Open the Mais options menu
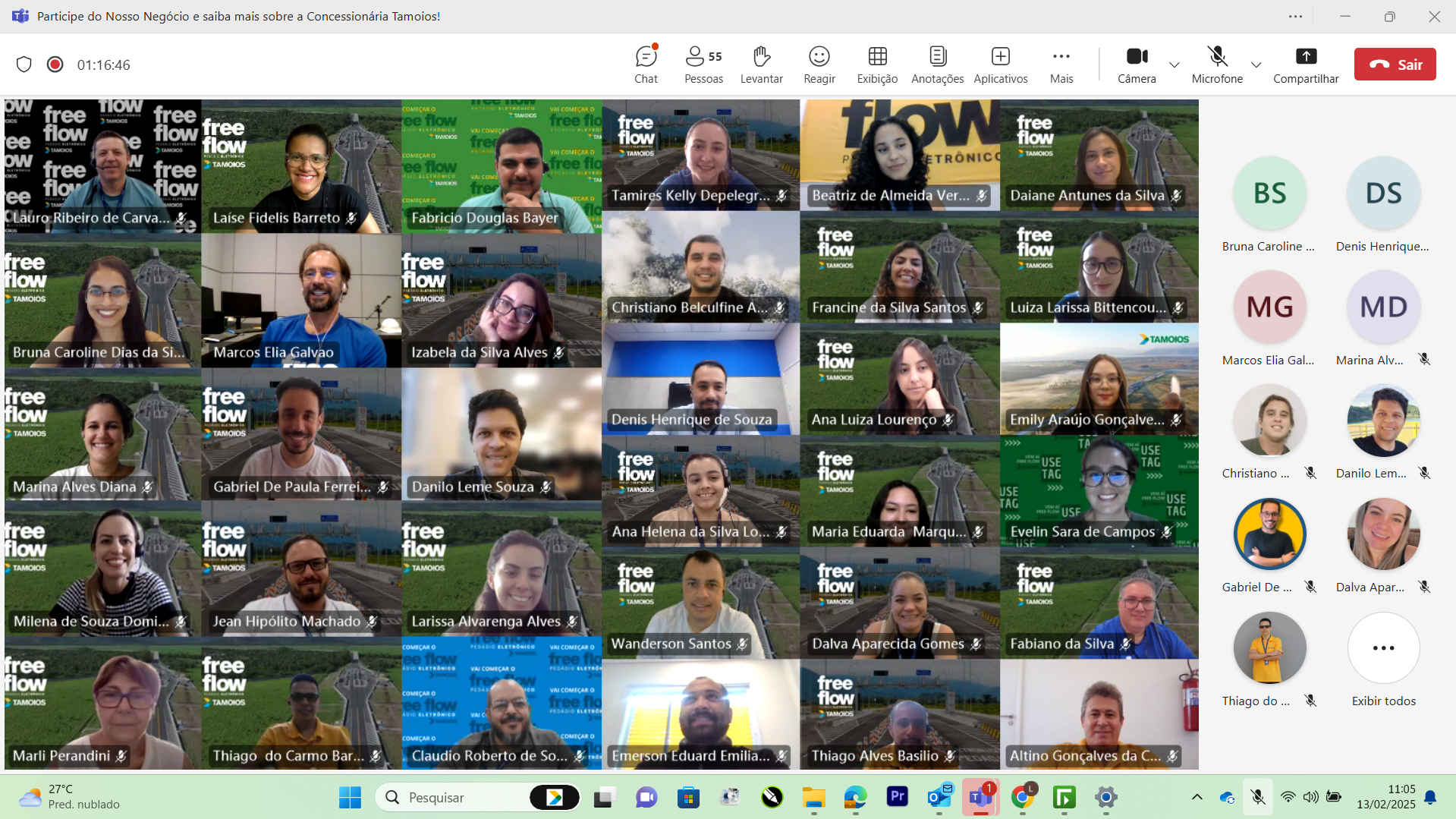The width and height of the screenshot is (1456, 819). click(x=1061, y=65)
